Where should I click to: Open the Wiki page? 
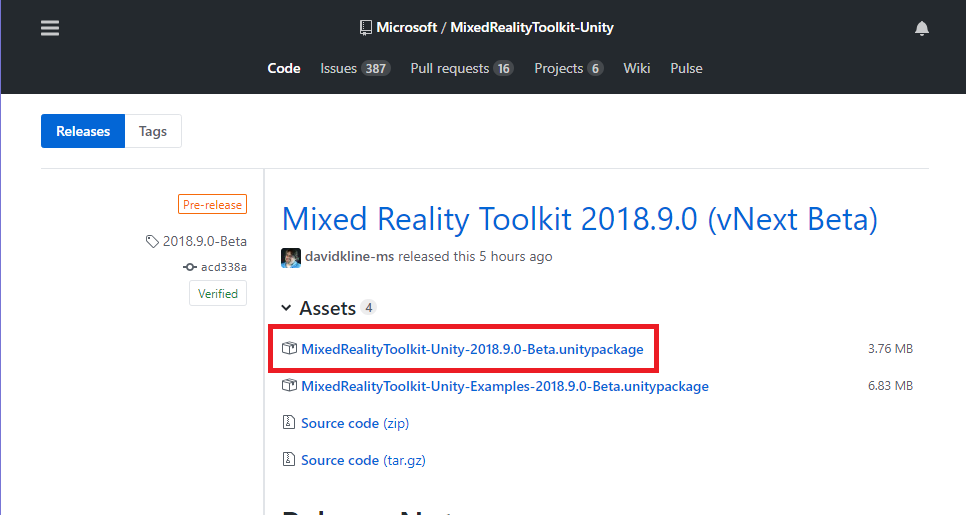(x=637, y=68)
